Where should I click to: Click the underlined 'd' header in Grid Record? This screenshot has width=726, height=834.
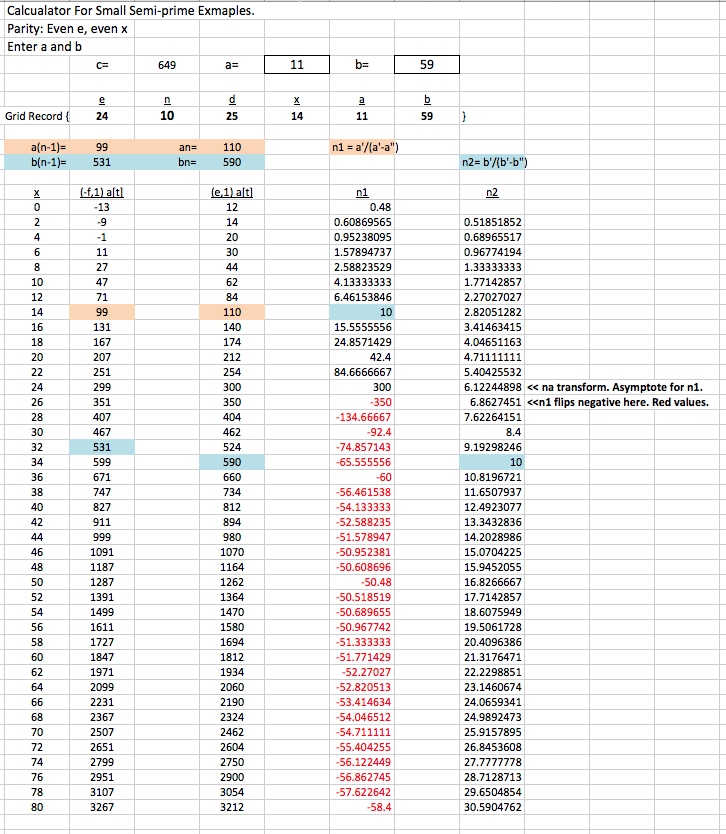click(232, 100)
